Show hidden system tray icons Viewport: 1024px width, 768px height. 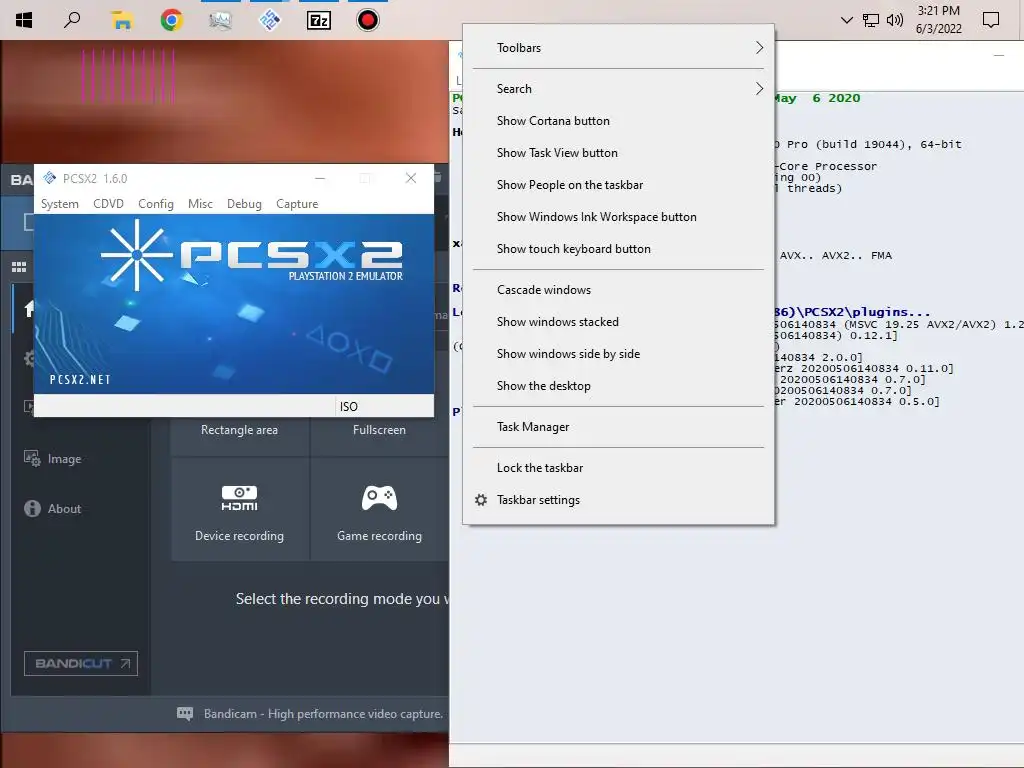click(x=846, y=20)
